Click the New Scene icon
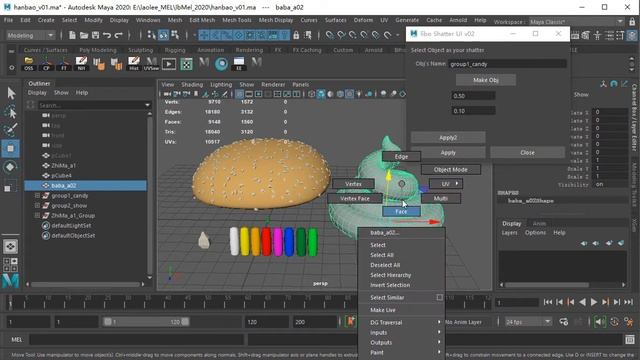Viewport: 640px width, 360px height. tap(72, 36)
